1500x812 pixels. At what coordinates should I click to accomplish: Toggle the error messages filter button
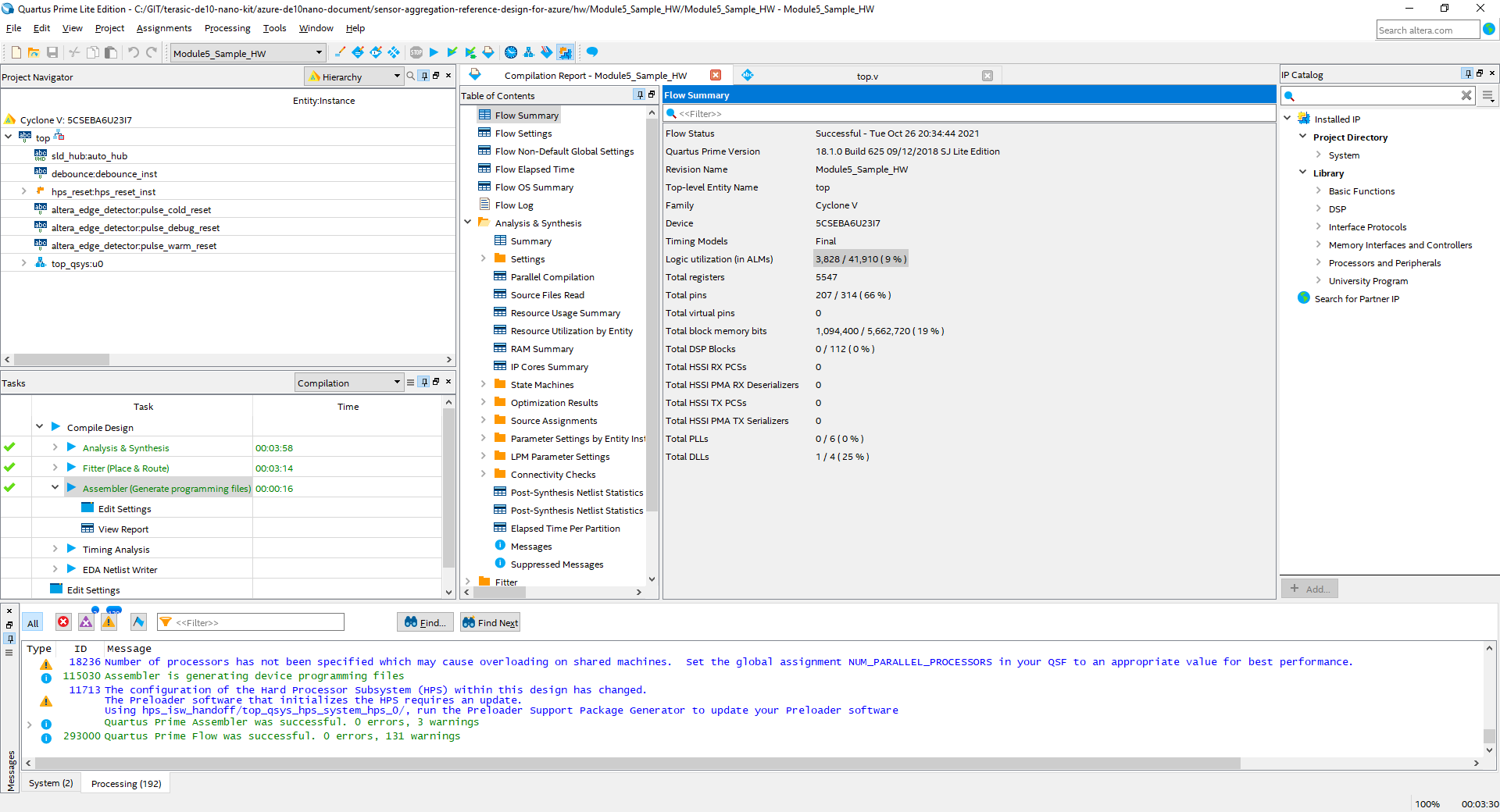[x=63, y=622]
